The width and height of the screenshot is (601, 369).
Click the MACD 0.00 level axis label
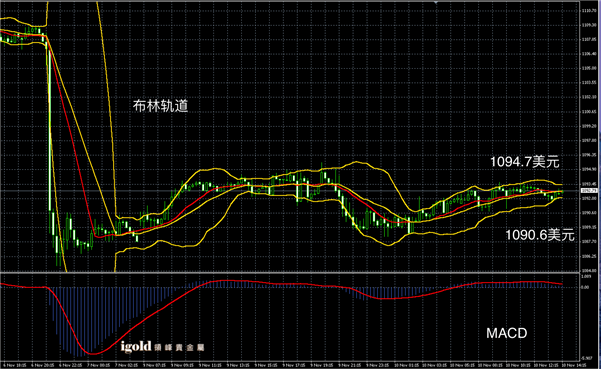(x=585, y=287)
